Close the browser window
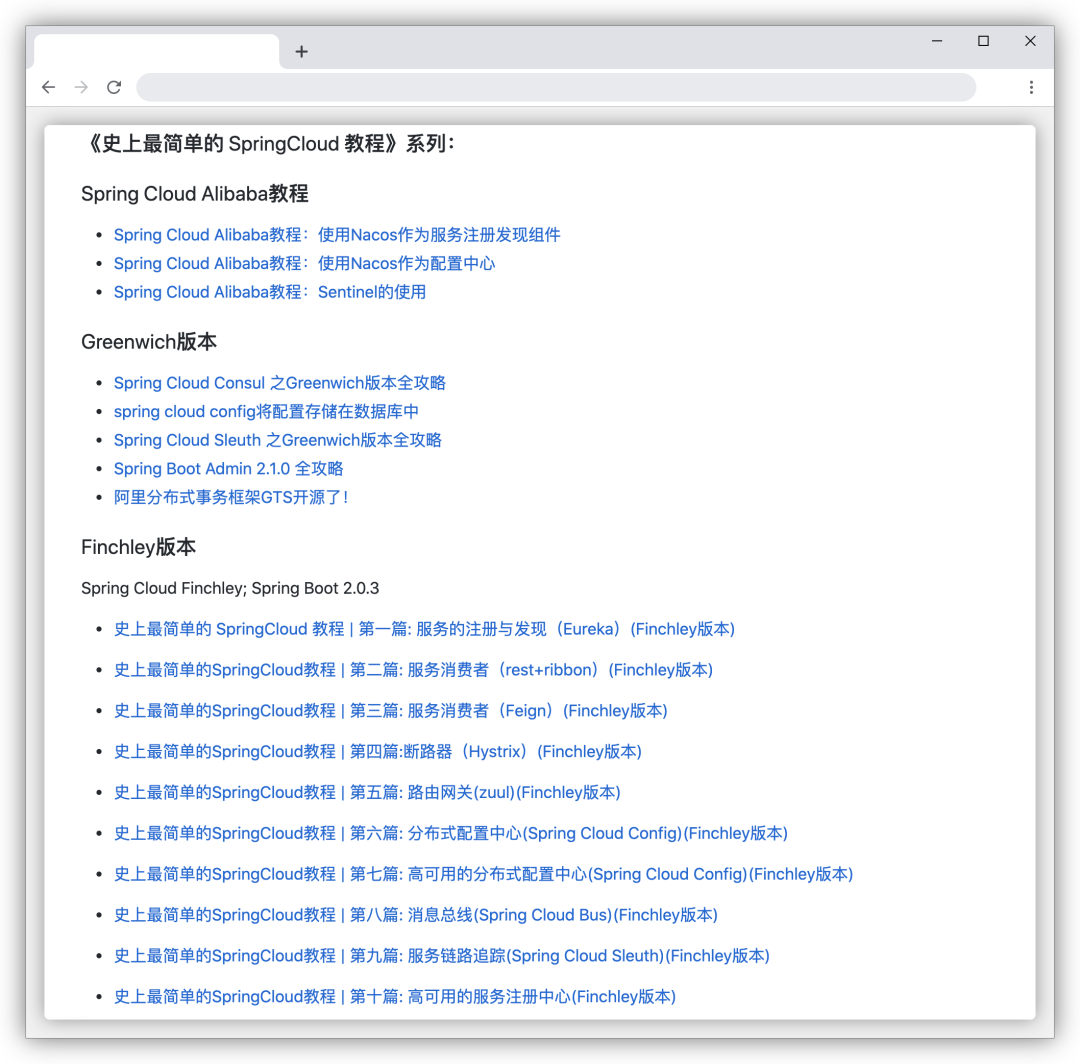 tap(1030, 41)
